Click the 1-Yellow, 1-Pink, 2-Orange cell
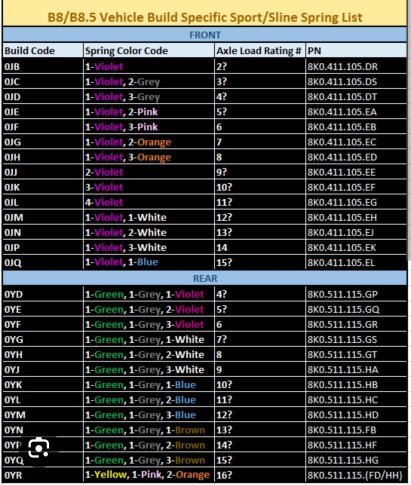Viewport: 411px width, 485px height. tap(148, 475)
